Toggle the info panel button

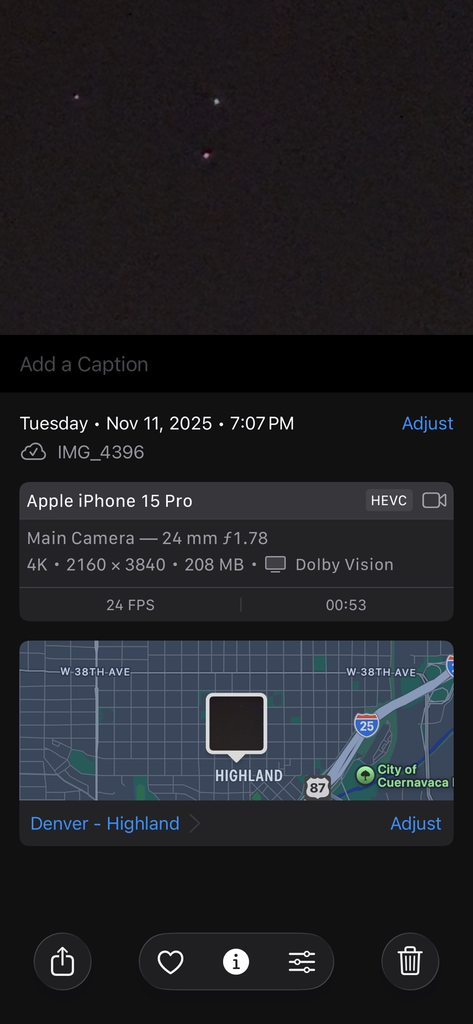tap(236, 961)
